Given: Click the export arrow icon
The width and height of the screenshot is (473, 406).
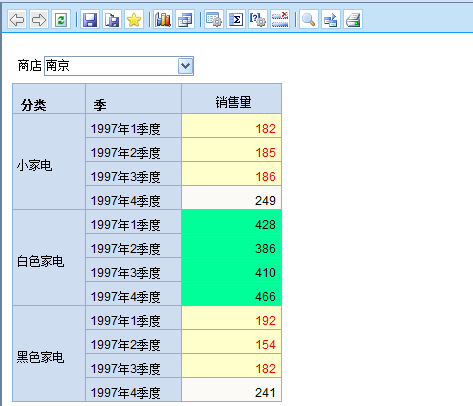Looking at the screenshot, I should pos(331,19).
